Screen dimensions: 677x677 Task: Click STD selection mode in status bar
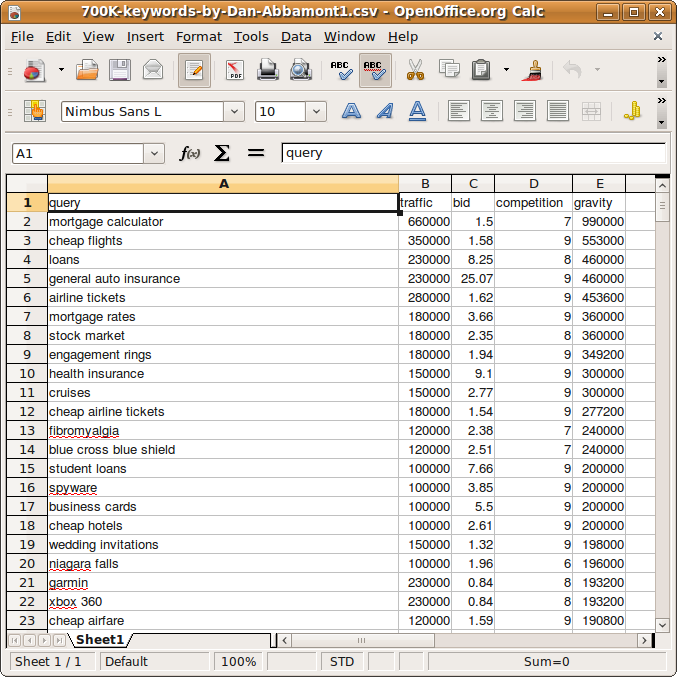[342, 661]
